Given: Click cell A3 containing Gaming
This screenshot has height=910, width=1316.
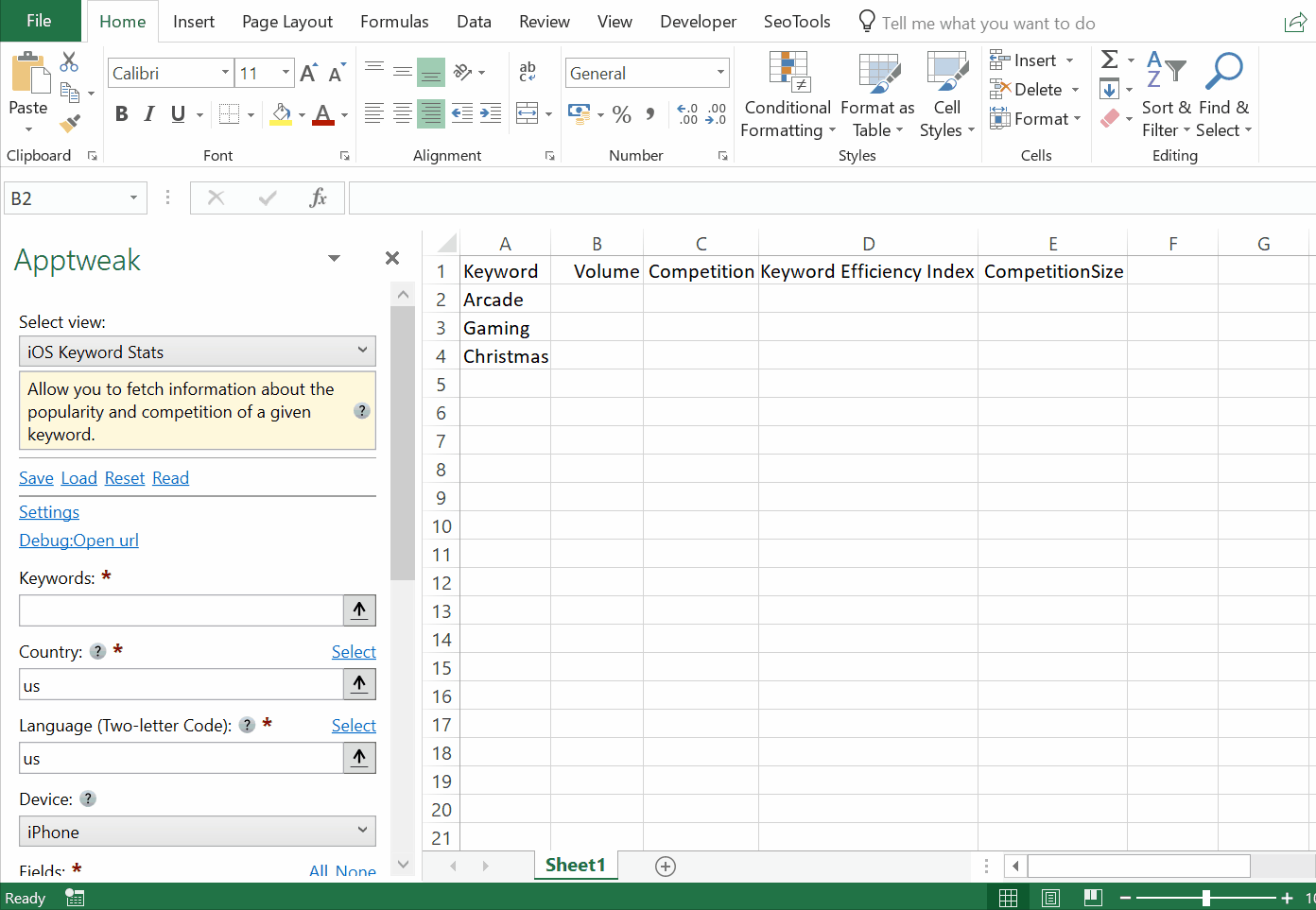Looking at the screenshot, I should point(505,328).
